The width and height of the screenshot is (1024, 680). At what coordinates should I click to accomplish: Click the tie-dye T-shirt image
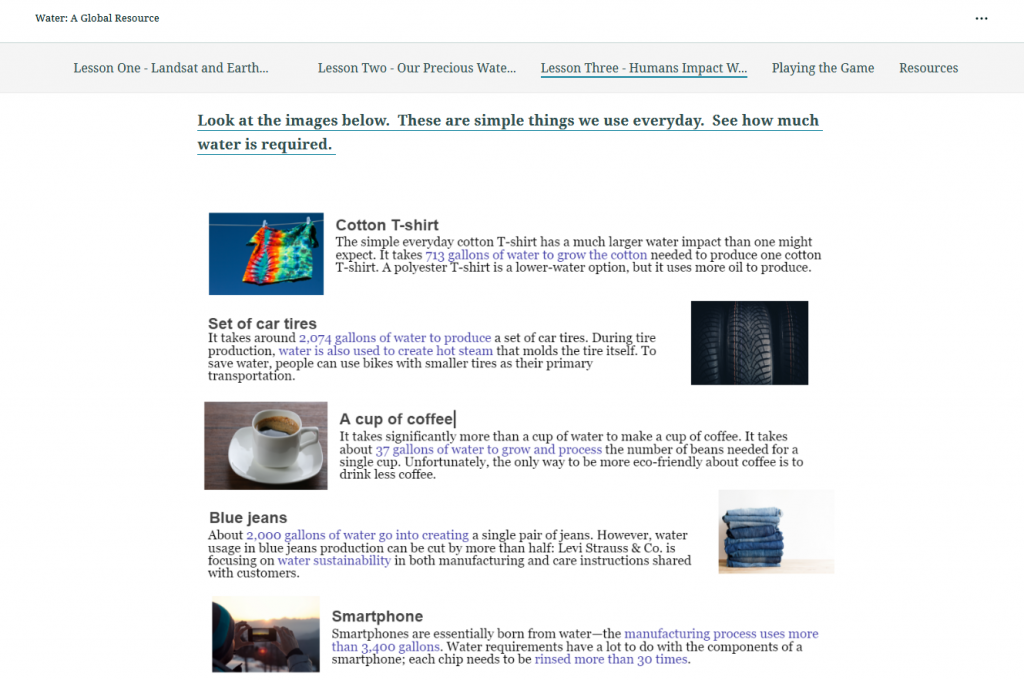[x=266, y=254]
